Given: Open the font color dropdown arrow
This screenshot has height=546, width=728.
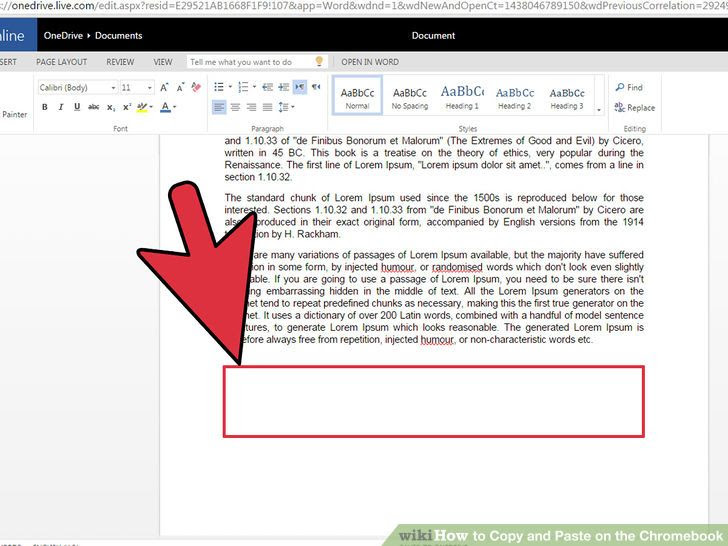Looking at the screenshot, I should pyautogui.click(x=175, y=107).
